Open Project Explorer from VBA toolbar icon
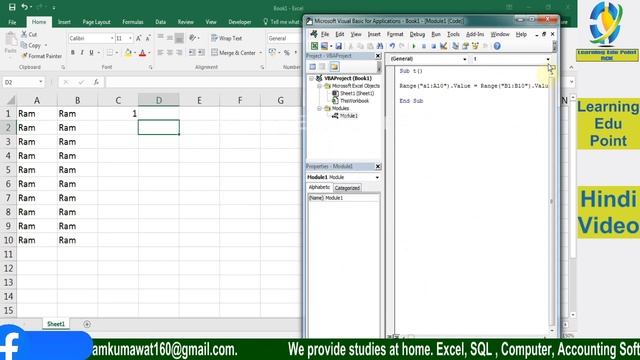The height and width of the screenshot is (360, 640). click(x=456, y=46)
